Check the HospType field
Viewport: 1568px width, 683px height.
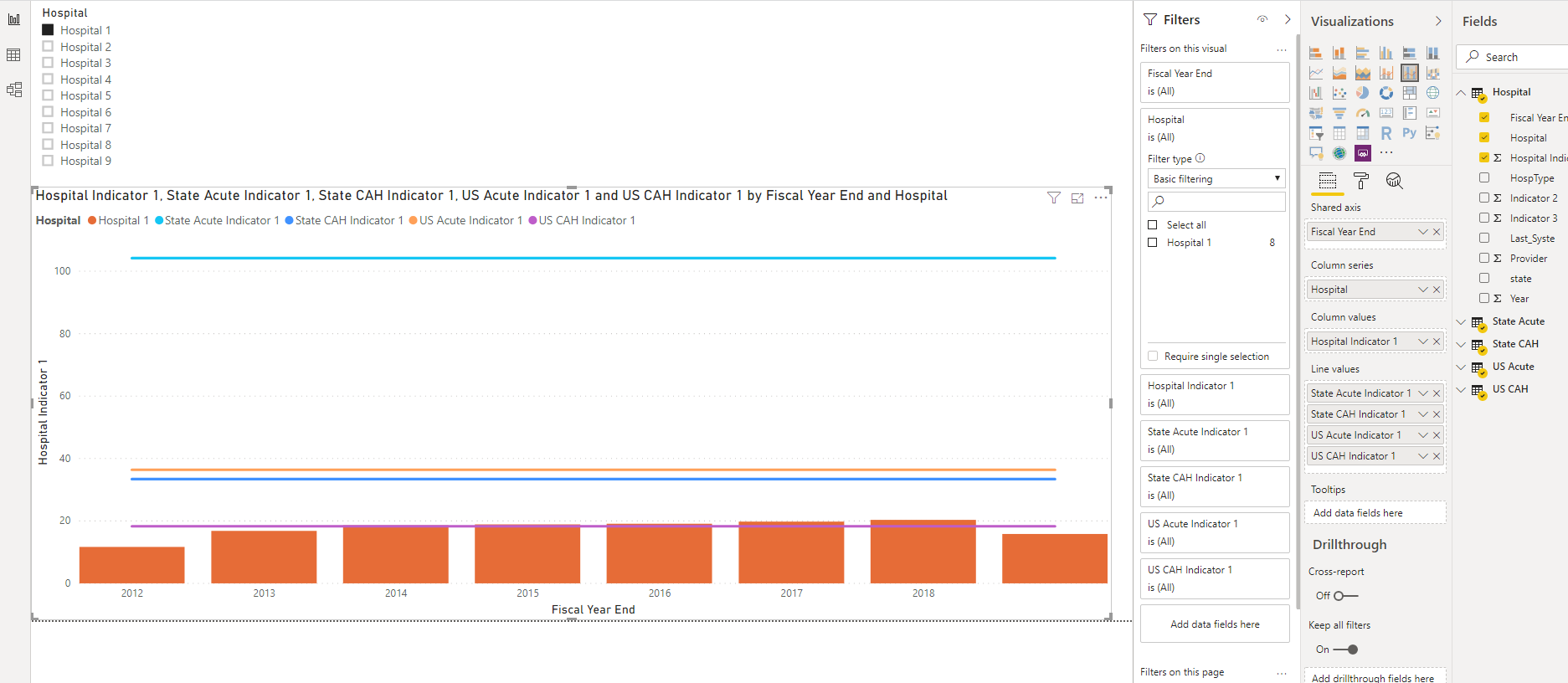pos(1484,177)
